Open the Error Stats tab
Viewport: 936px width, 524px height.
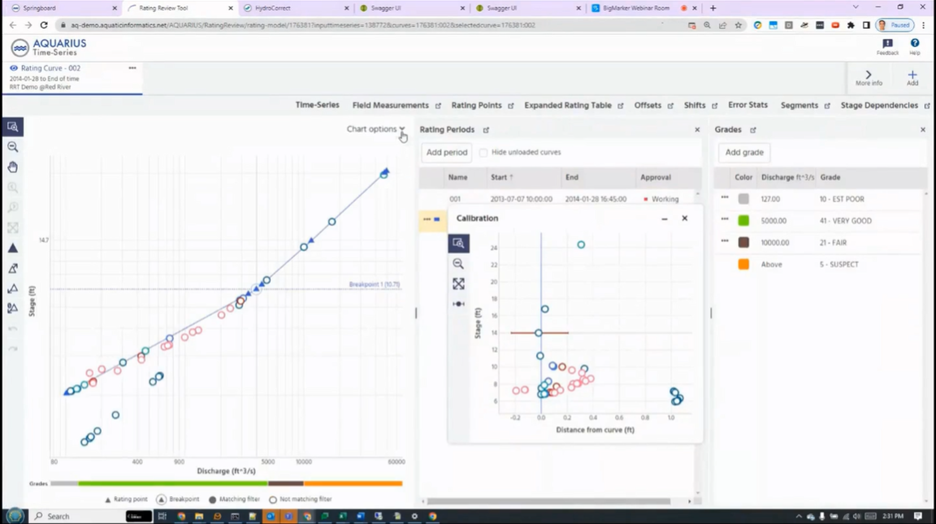pyautogui.click(x=747, y=105)
